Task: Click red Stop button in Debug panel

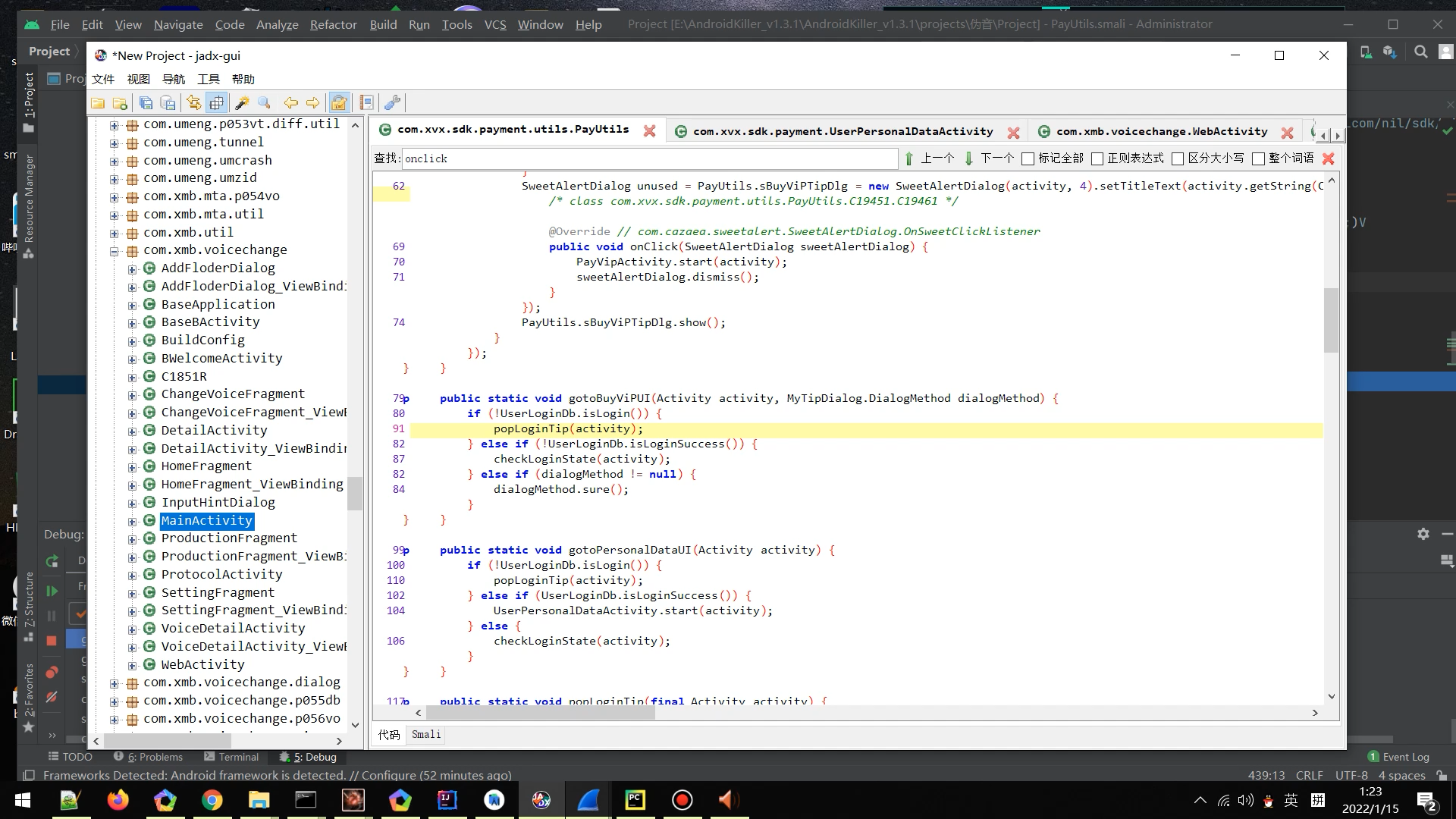Action: point(52,641)
